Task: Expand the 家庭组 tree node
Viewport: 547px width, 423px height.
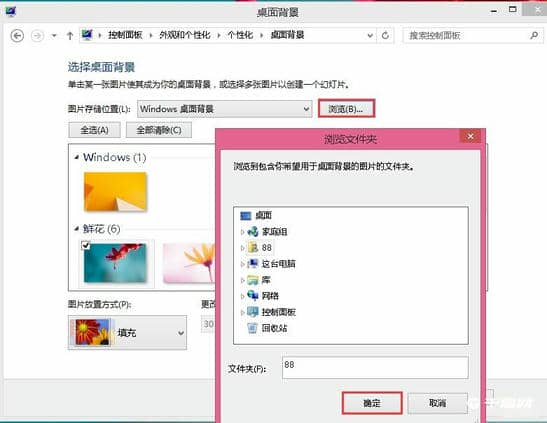Action: click(242, 232)
